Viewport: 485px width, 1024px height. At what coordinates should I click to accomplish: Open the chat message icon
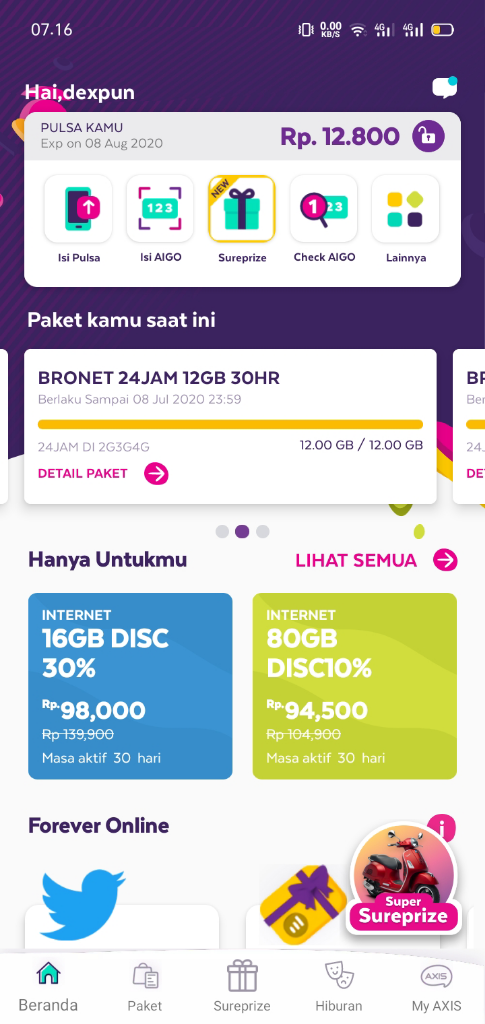(x=445, y=88)
